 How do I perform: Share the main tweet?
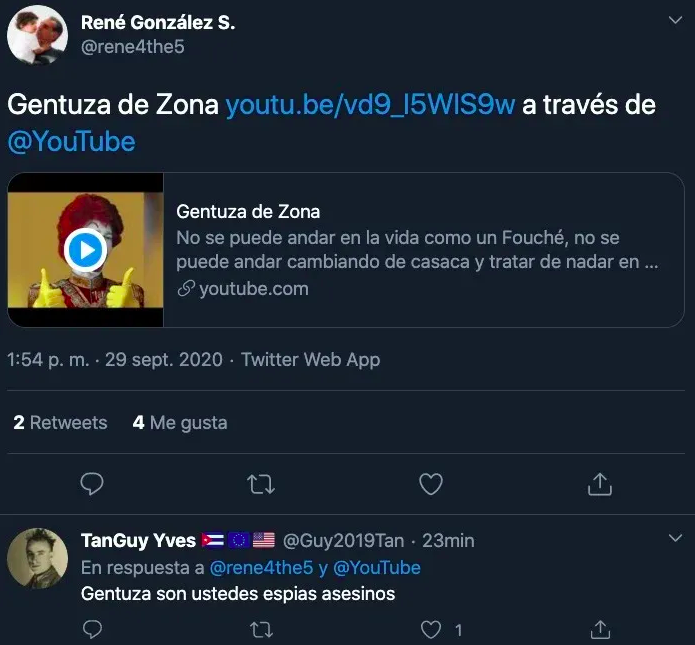(599, 484)
